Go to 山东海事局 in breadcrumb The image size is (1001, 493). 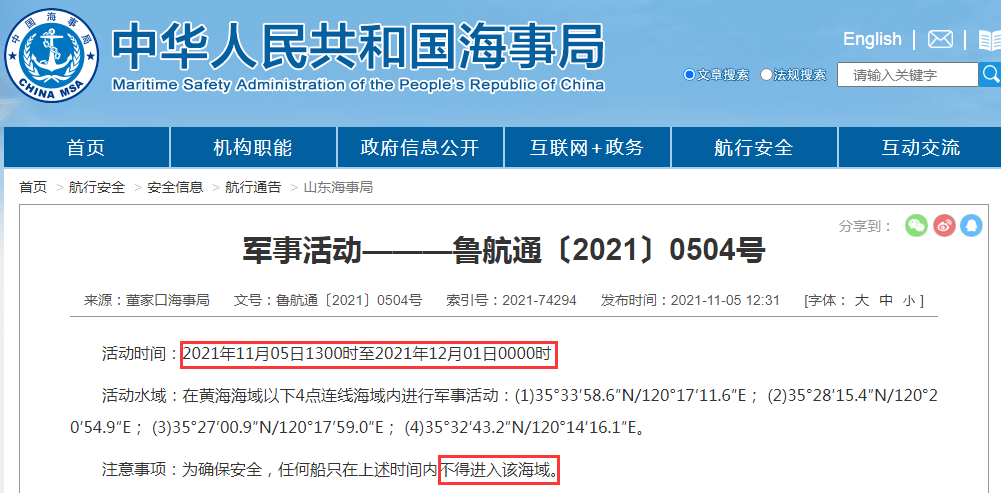pos(338,187)
